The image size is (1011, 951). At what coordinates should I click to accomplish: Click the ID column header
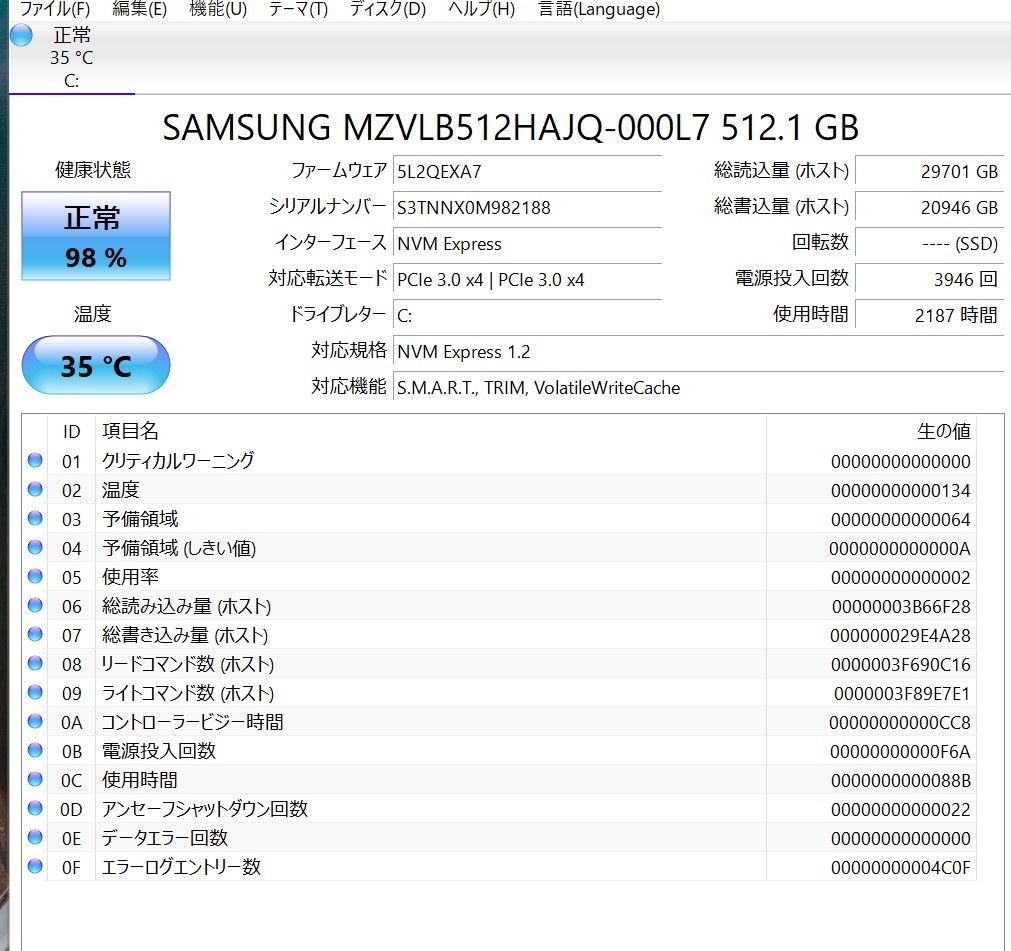(72, 431)
